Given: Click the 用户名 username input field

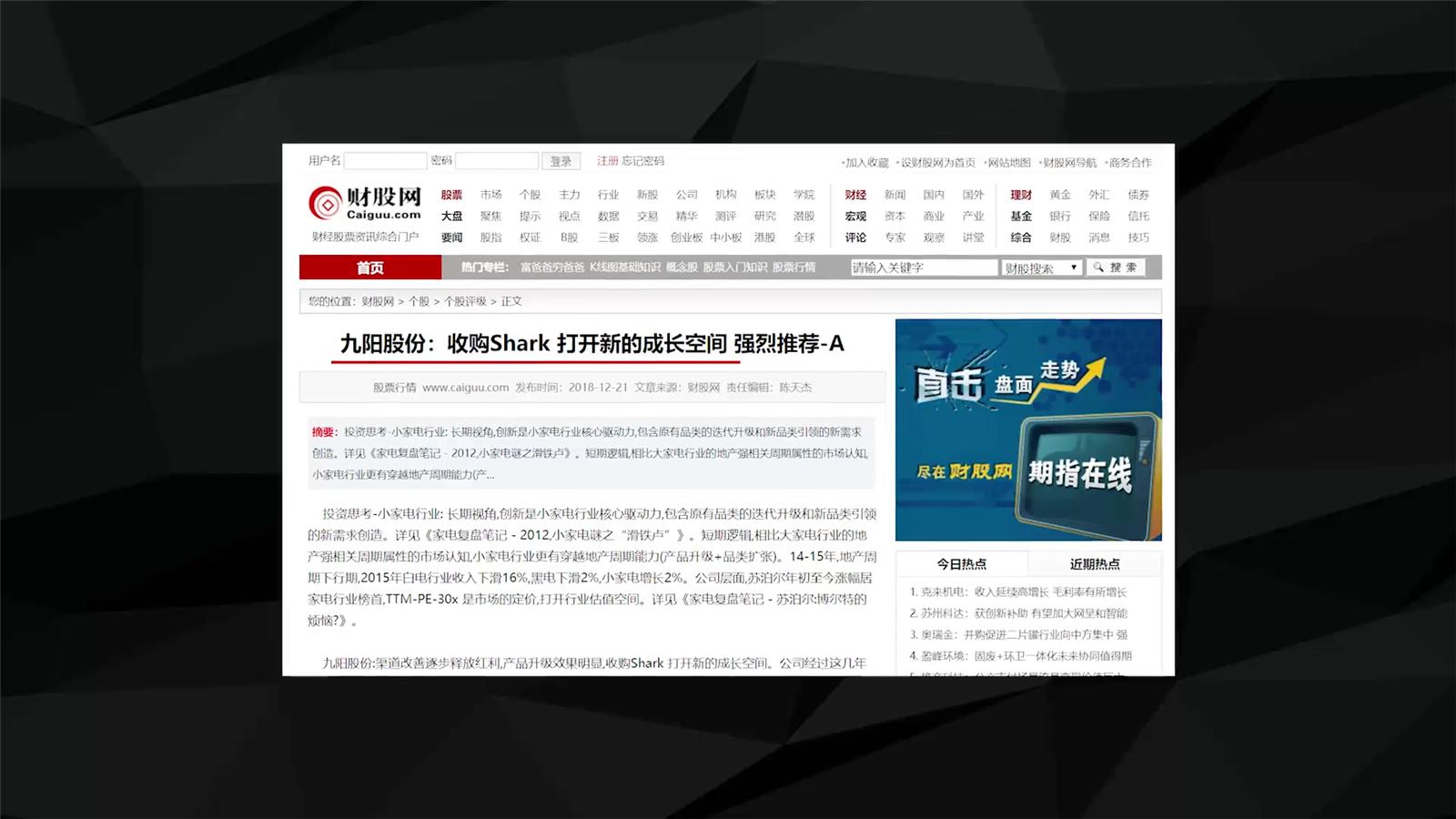Looking at the screenshot, I should (x=386, y=160).
